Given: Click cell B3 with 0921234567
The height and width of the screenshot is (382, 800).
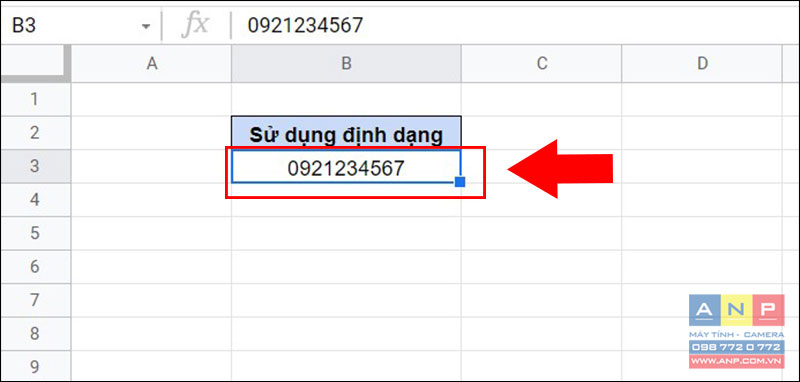Looking at the screenshot, I should click(x=346, y=167).
